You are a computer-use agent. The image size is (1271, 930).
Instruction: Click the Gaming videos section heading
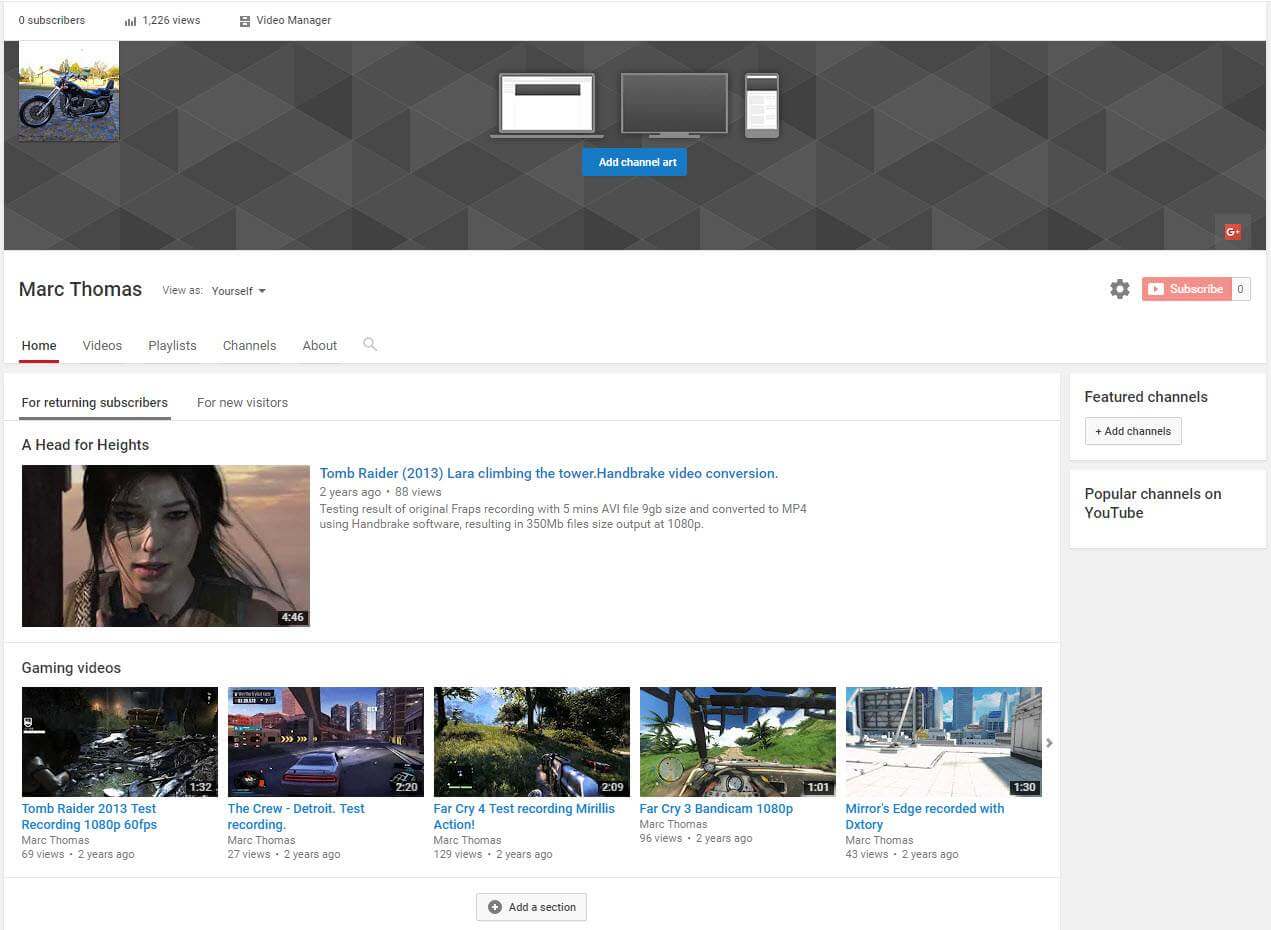(71, 668)
